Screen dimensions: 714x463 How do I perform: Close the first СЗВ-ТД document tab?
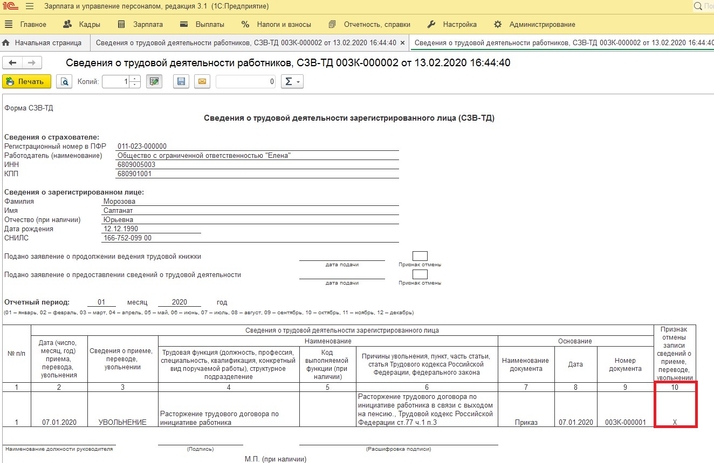pyautogui.click(x=403, y=43)
